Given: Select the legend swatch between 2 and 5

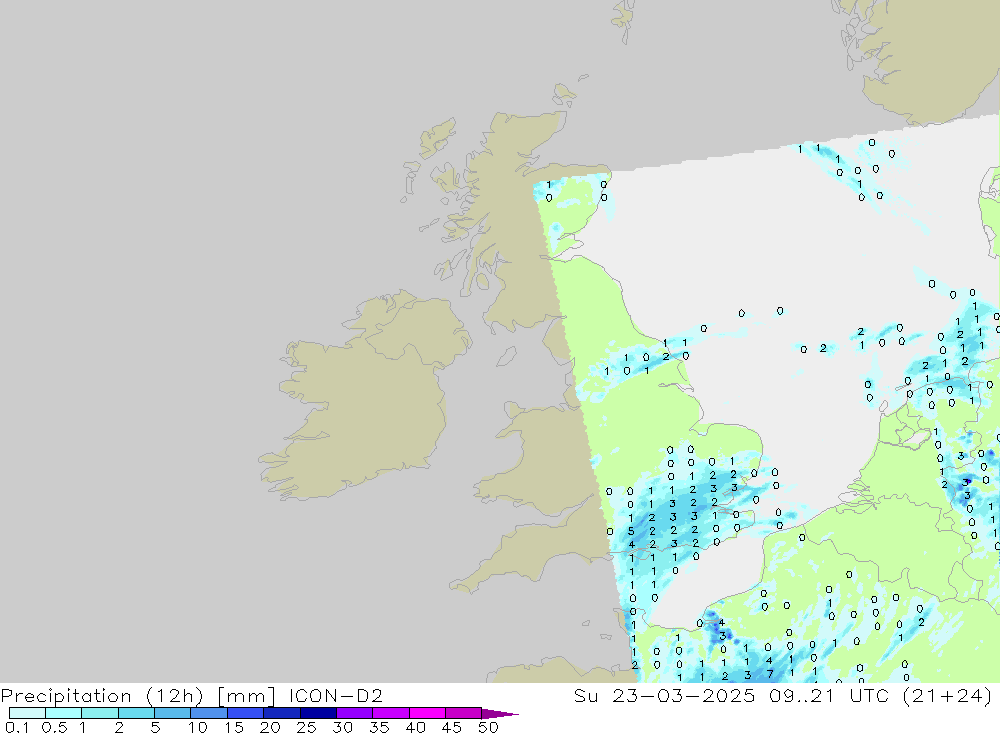Looking at the screenshot, I should tap(136, 713).
